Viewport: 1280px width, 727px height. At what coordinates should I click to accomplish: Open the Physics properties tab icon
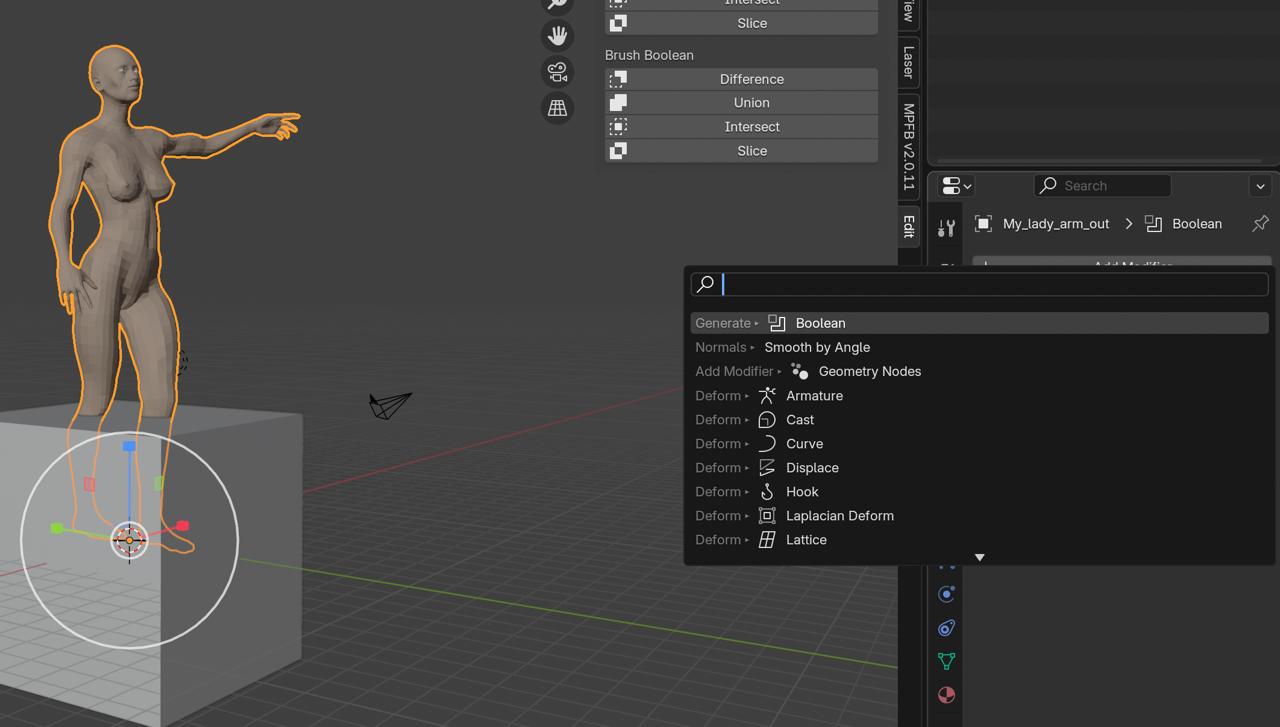[x=946, y=594]
